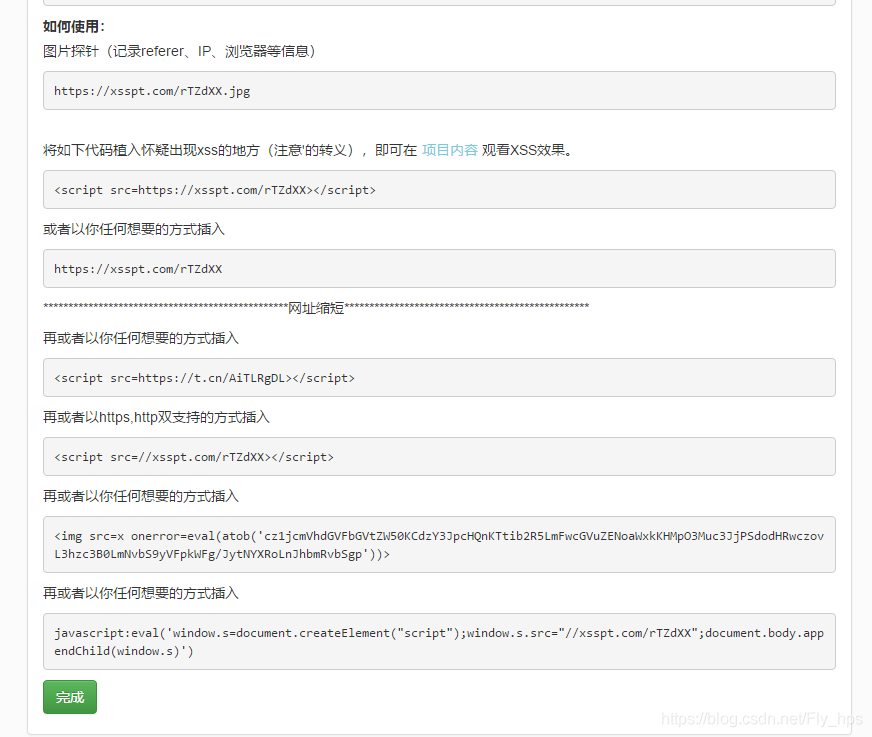Select the img onerror eval atob payload
Screen dimensions: 872x737
(439, 545)
